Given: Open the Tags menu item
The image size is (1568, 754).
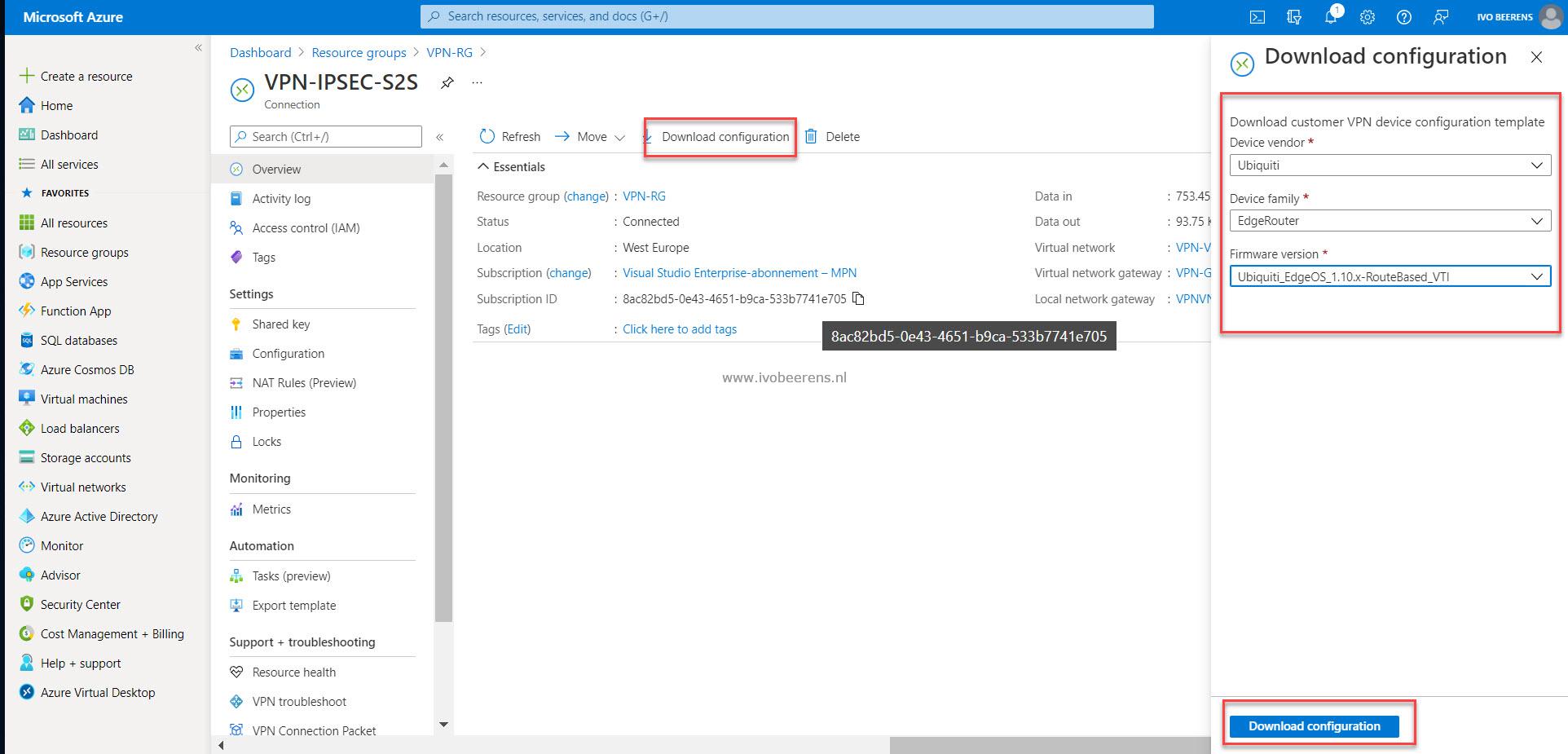Looking at the screenshot, I should [263, 257].
